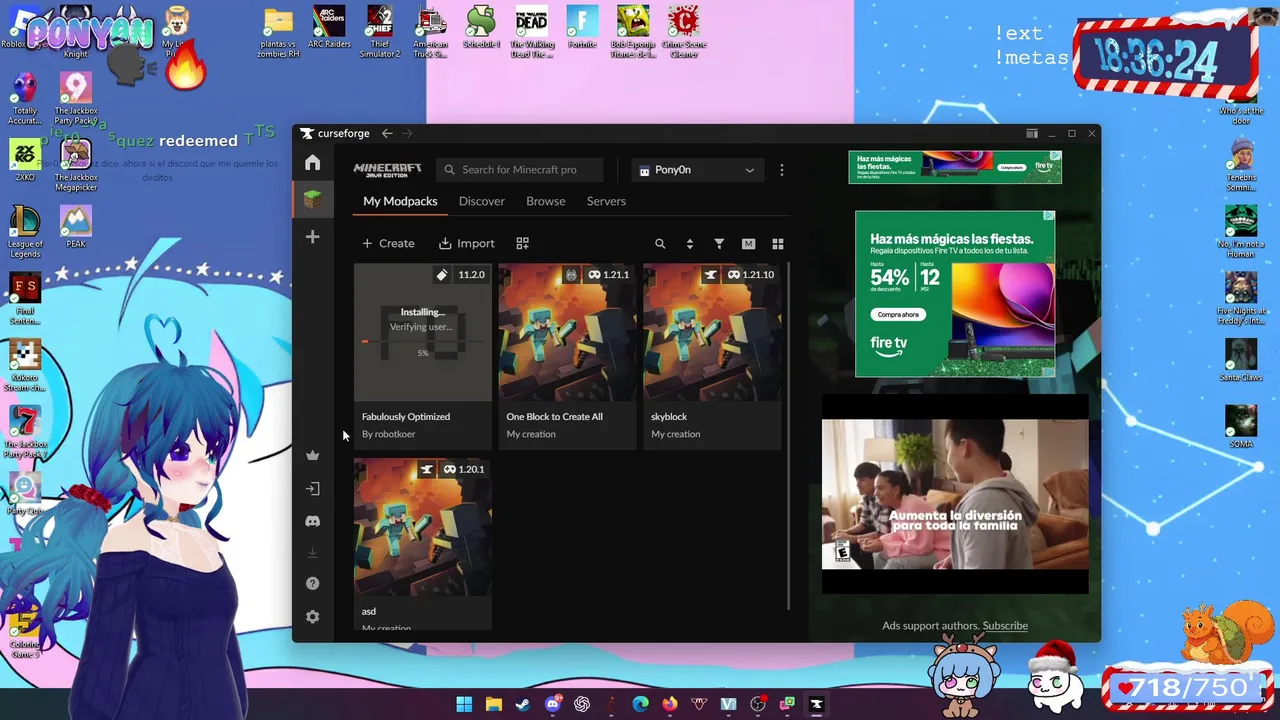
Task: Switch to the My Modpacks tab
Action: [x=400, y=201]
